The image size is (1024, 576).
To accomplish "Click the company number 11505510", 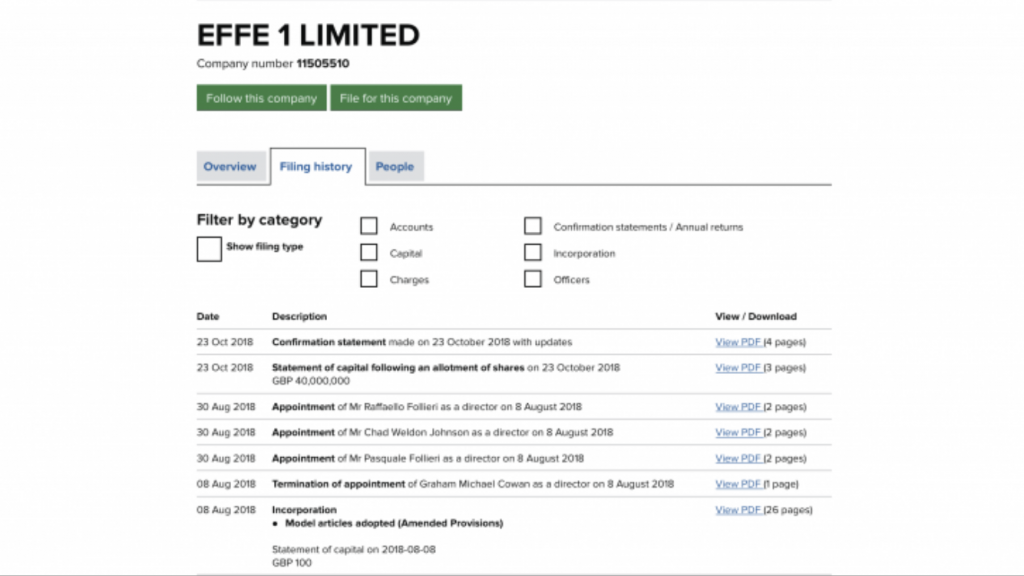I will tap(323, 63).
